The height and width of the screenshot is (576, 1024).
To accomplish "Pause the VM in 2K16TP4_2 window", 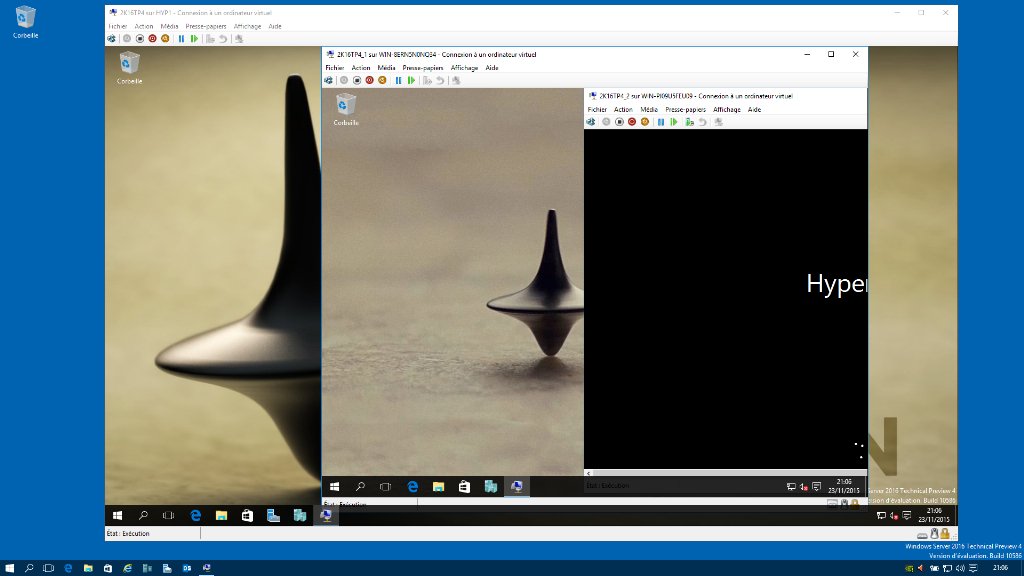I will [661, 122].
